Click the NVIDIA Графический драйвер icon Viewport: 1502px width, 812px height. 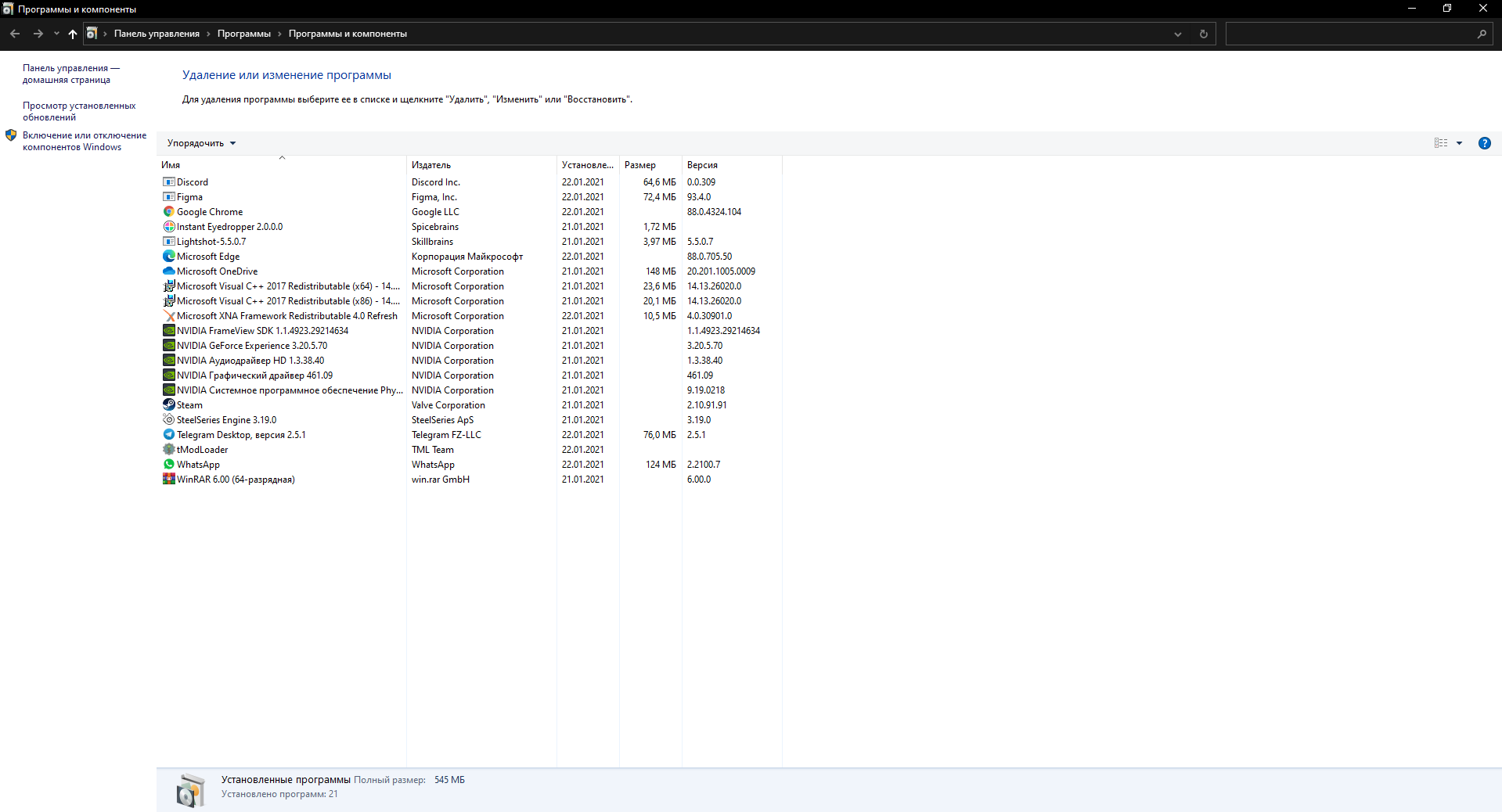168,375
